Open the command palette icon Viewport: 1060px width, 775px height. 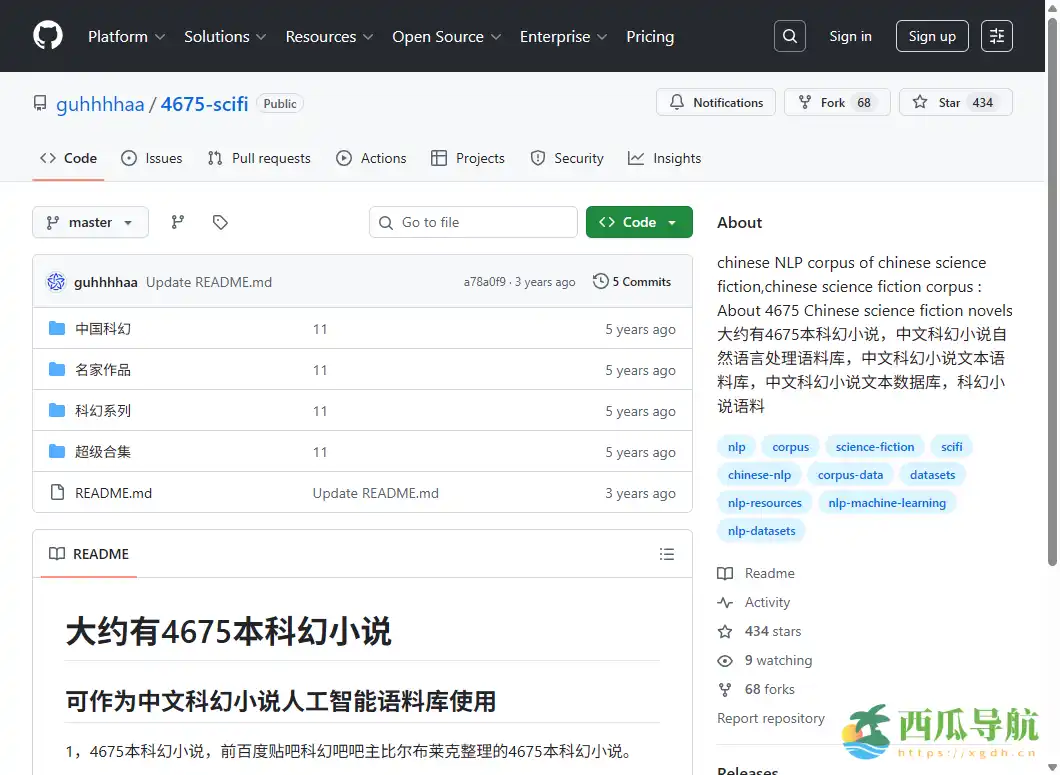pyautogui.click(x=996, y=36)
